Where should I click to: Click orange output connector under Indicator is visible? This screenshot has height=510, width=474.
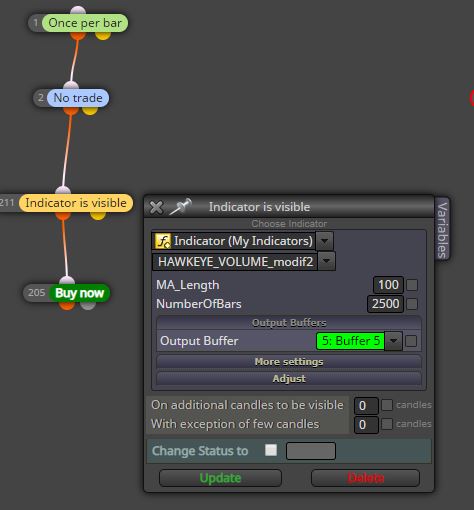[x=63, y=215]
